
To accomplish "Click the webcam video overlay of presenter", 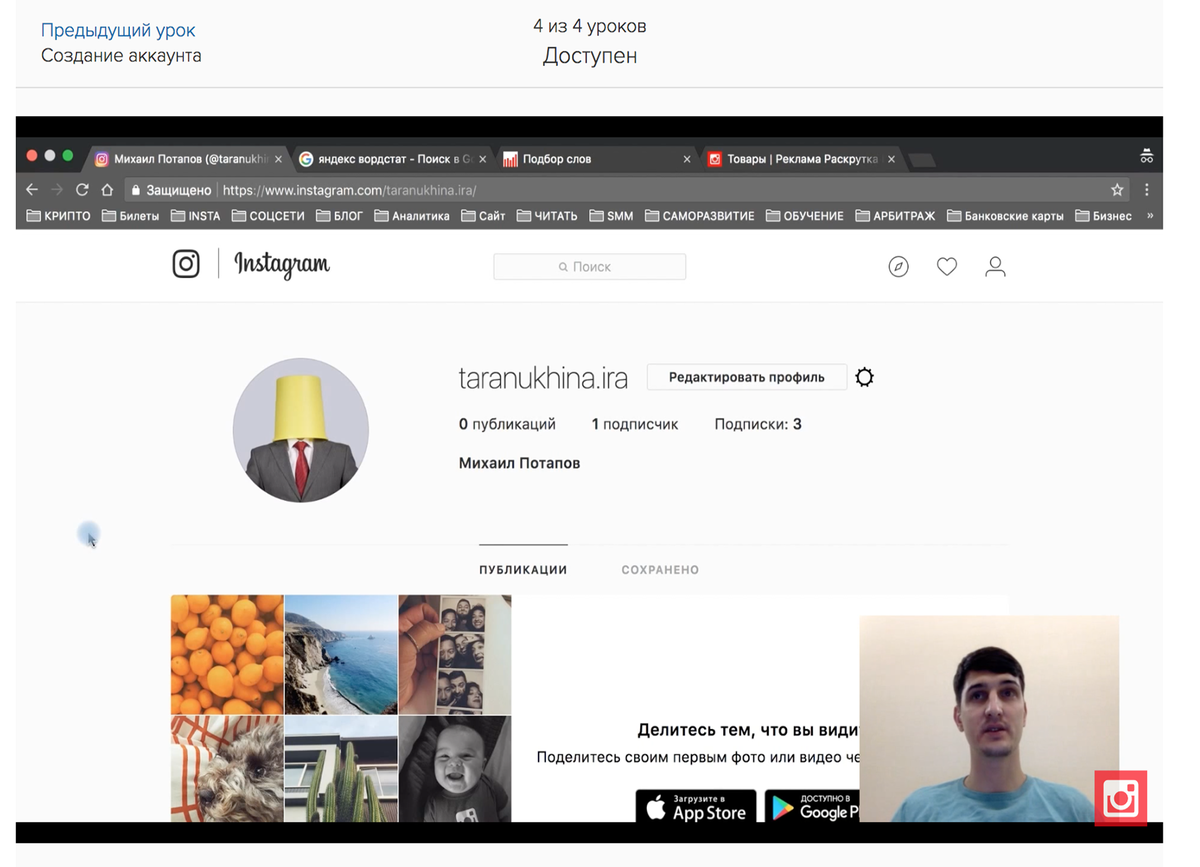I will click(x=989, y=718).
